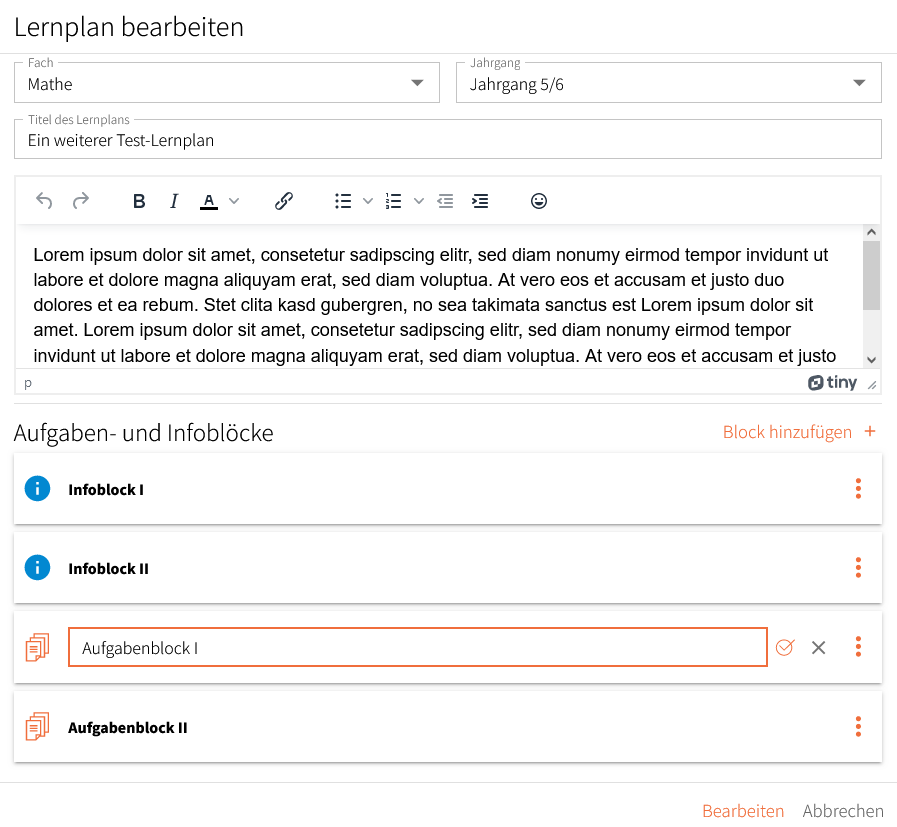The image size is (897, 827).
Task: Undo the last editor change
Action: click(44, 201)
